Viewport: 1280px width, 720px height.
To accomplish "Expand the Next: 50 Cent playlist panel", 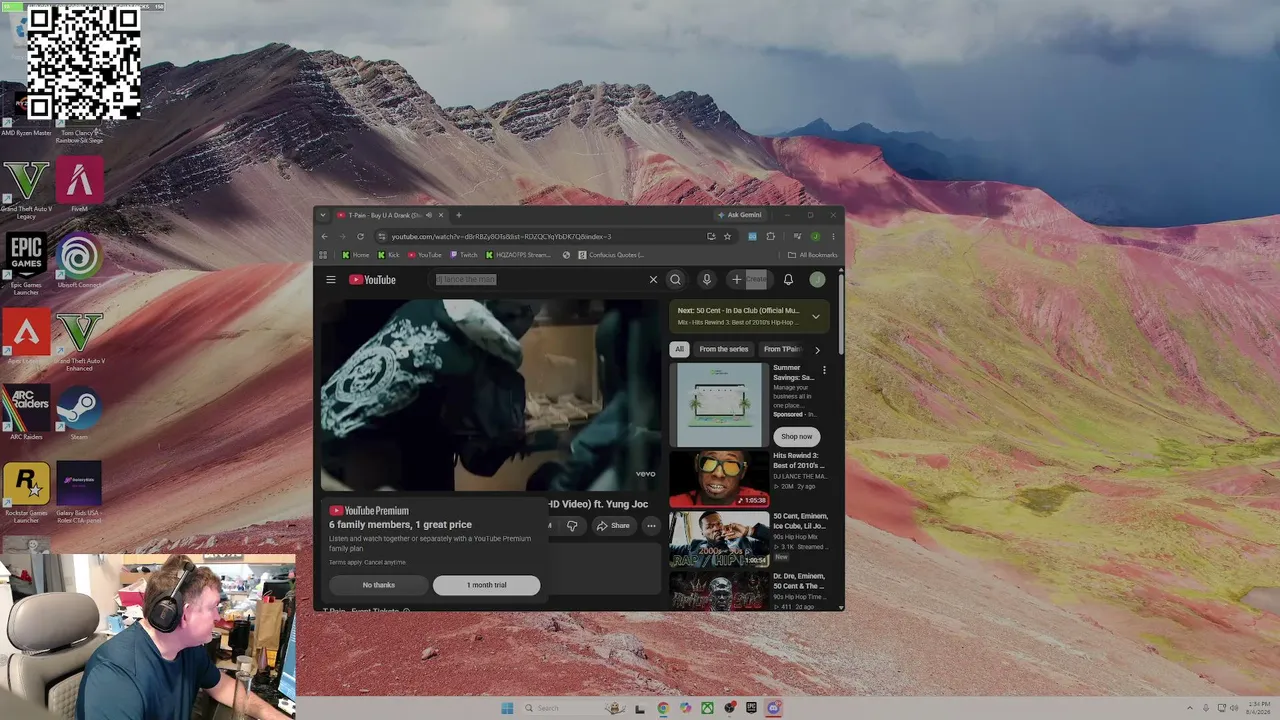I will click(815, 316).
